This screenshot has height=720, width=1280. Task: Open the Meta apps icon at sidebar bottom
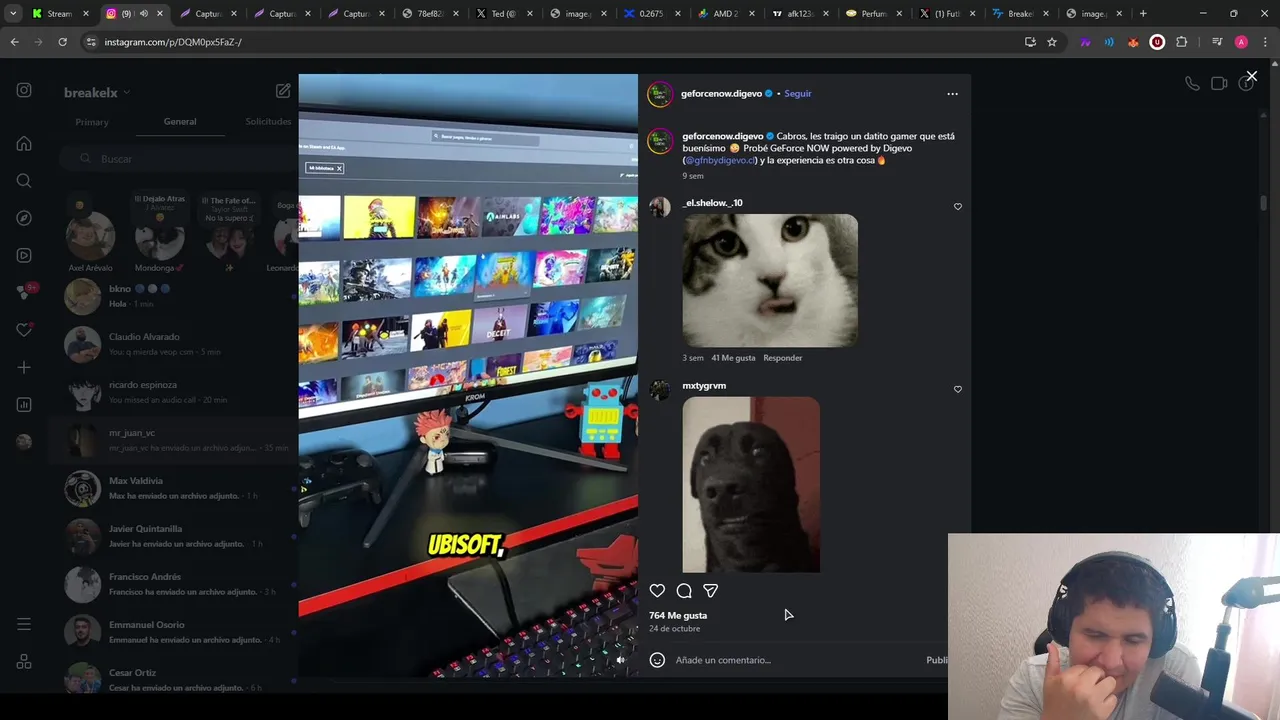(24, 662)
